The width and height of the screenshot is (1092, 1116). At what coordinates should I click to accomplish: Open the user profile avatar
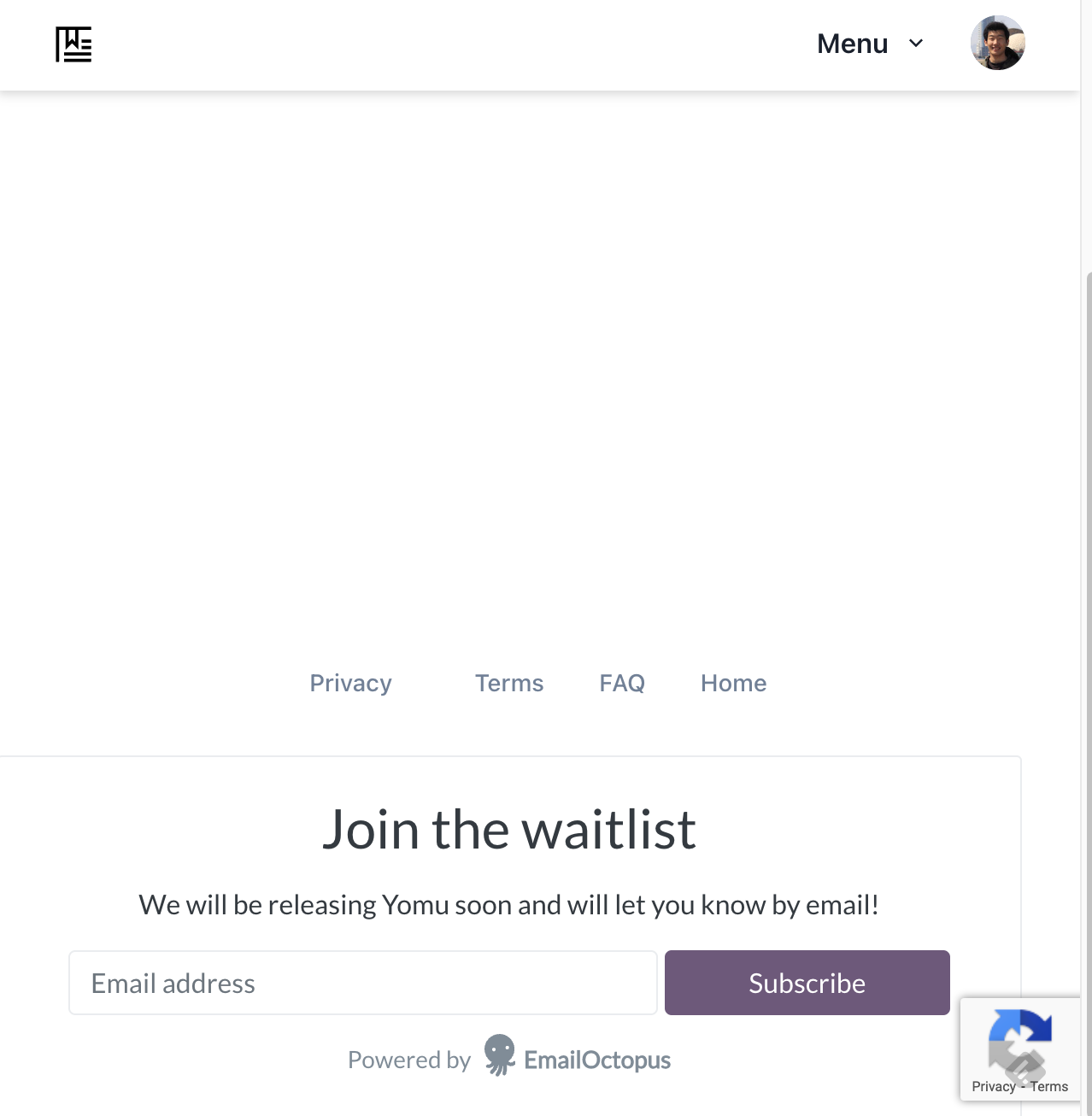997,43
